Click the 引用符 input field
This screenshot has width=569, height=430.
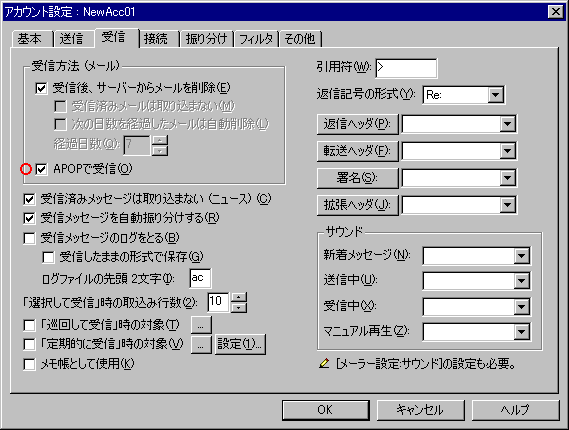click(406, 68)
